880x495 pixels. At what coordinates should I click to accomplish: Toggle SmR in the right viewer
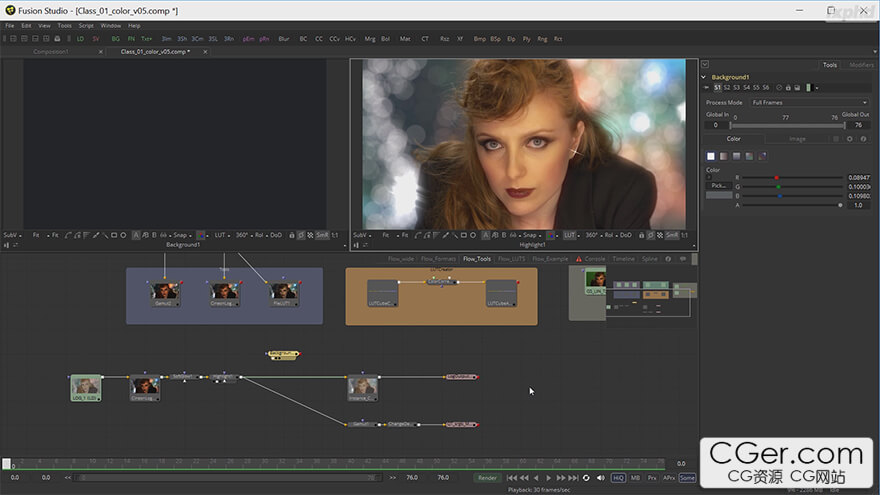tap(672, 235)
